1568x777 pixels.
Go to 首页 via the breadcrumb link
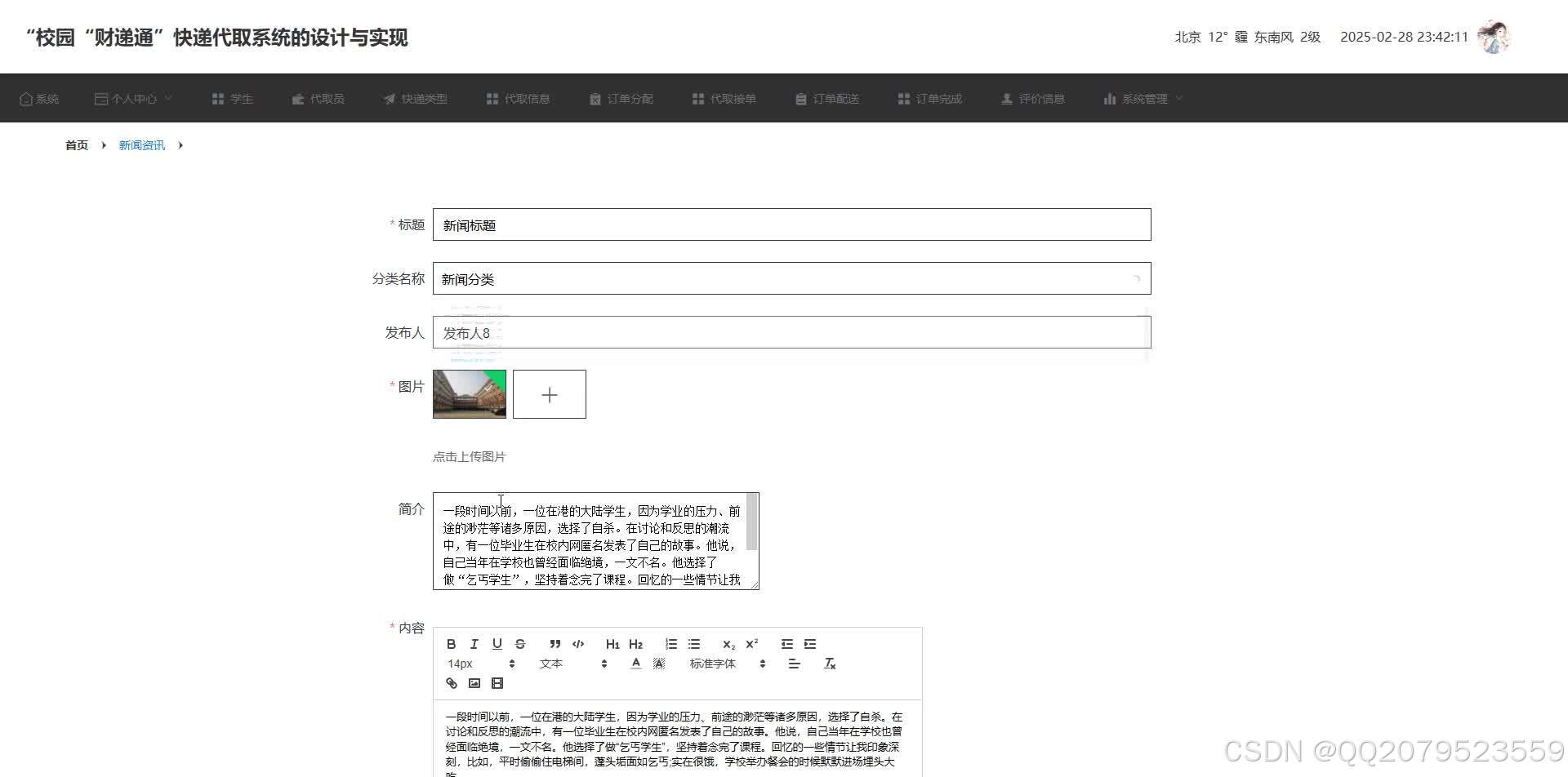tap(76, 144)
